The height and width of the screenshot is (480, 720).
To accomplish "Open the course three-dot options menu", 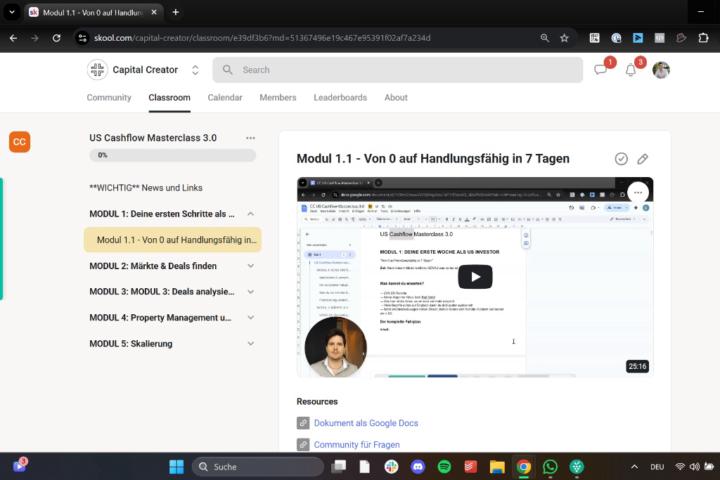I will (x=250, y=138).
